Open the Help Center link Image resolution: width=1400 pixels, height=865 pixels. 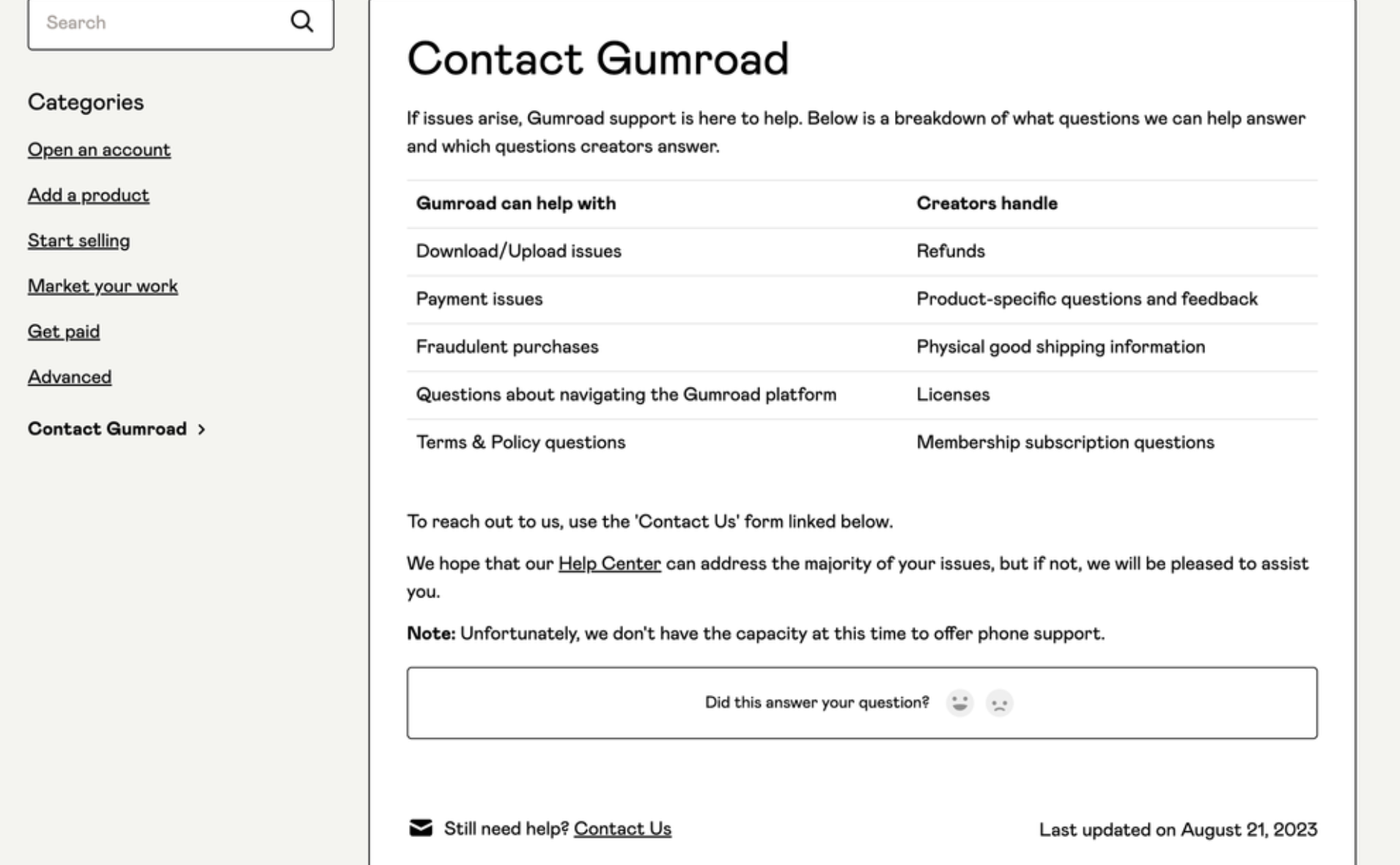click(x=608, y=564)
